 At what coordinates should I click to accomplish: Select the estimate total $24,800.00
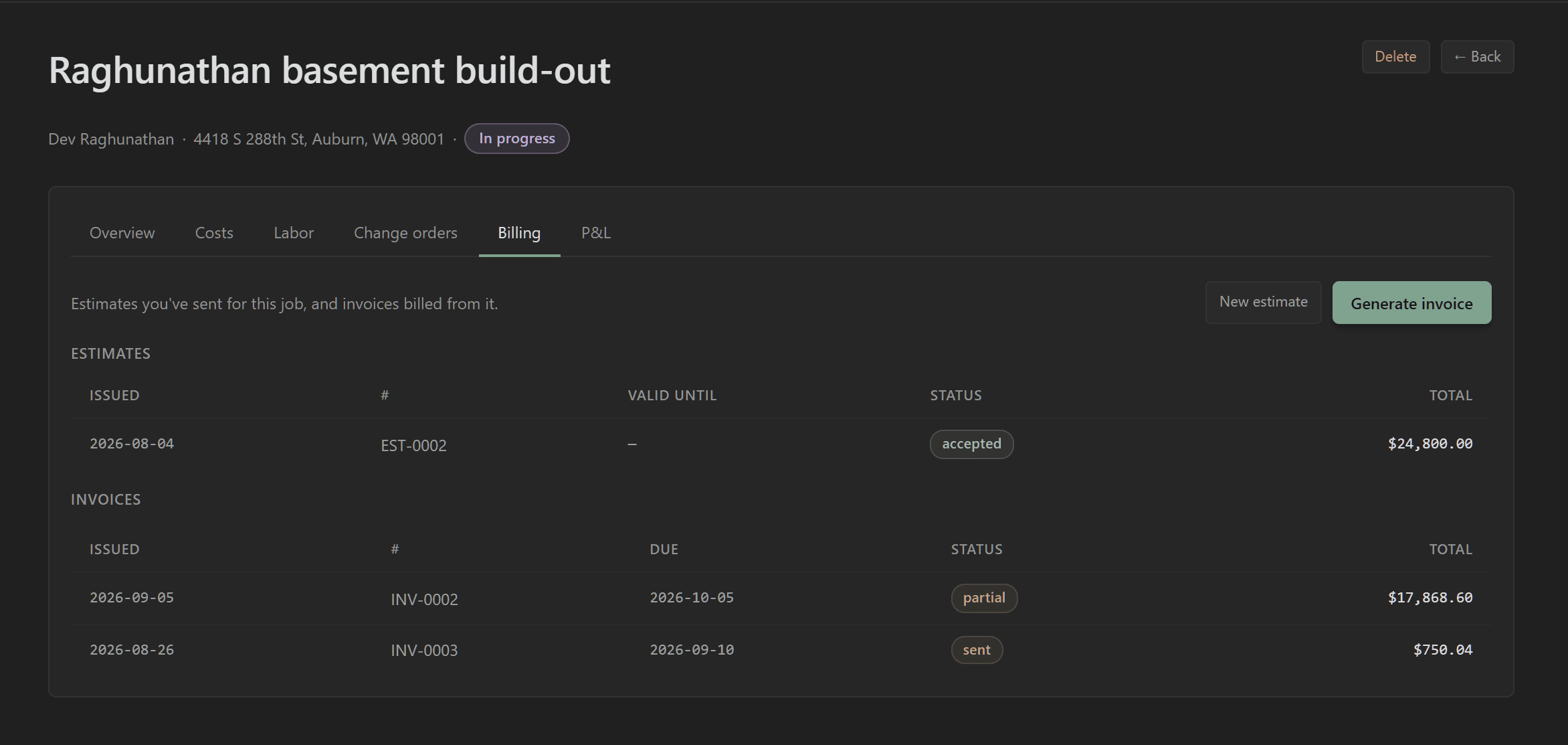[1430, 444]
